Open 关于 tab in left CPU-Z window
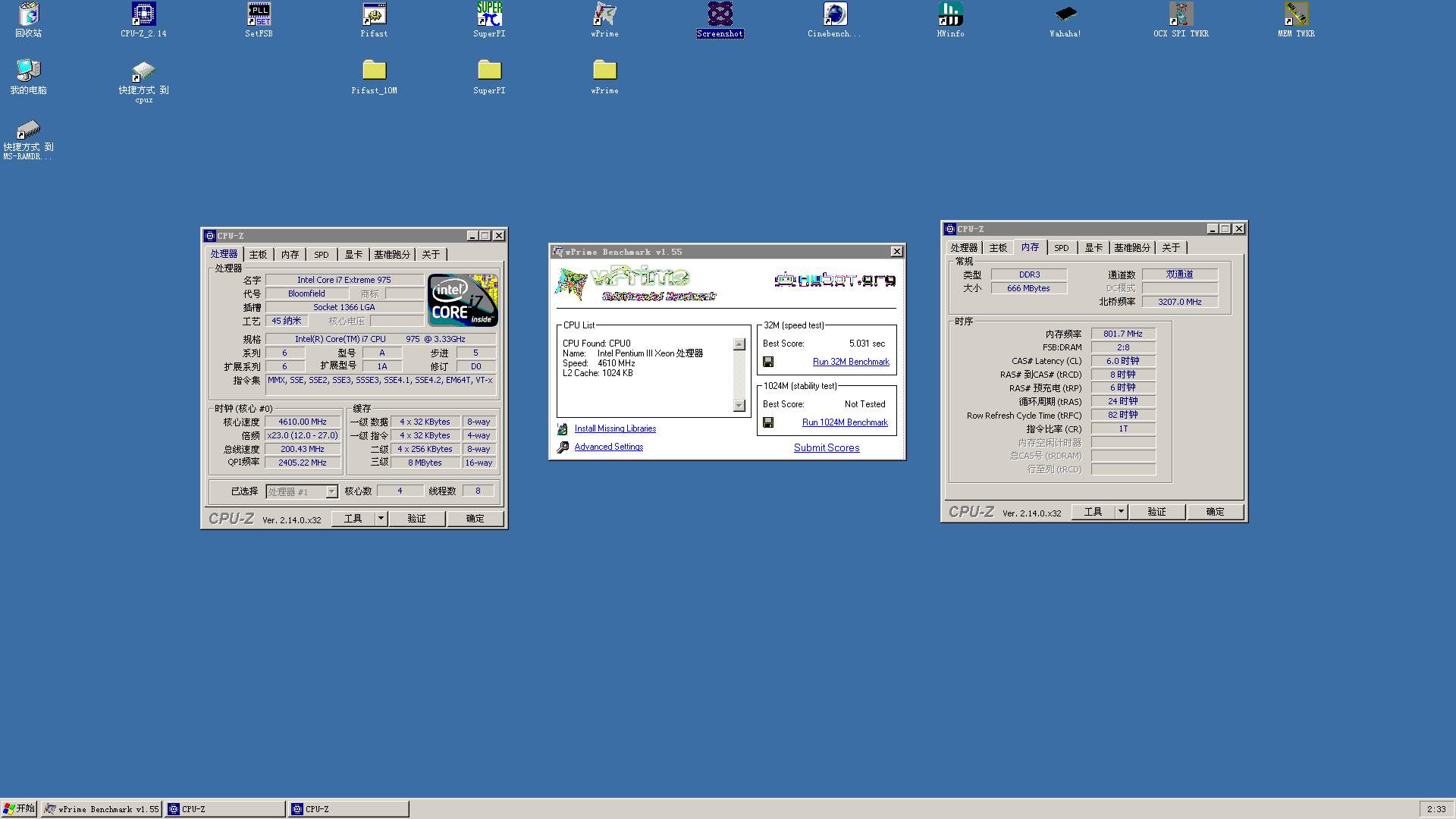1456x819 pixels. coord(431,255)
